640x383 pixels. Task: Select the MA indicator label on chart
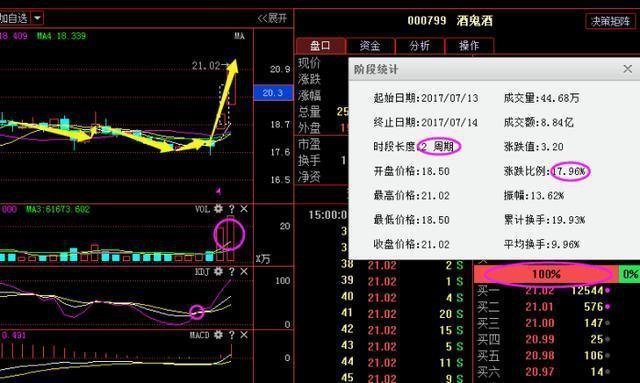tap(240, 36)
